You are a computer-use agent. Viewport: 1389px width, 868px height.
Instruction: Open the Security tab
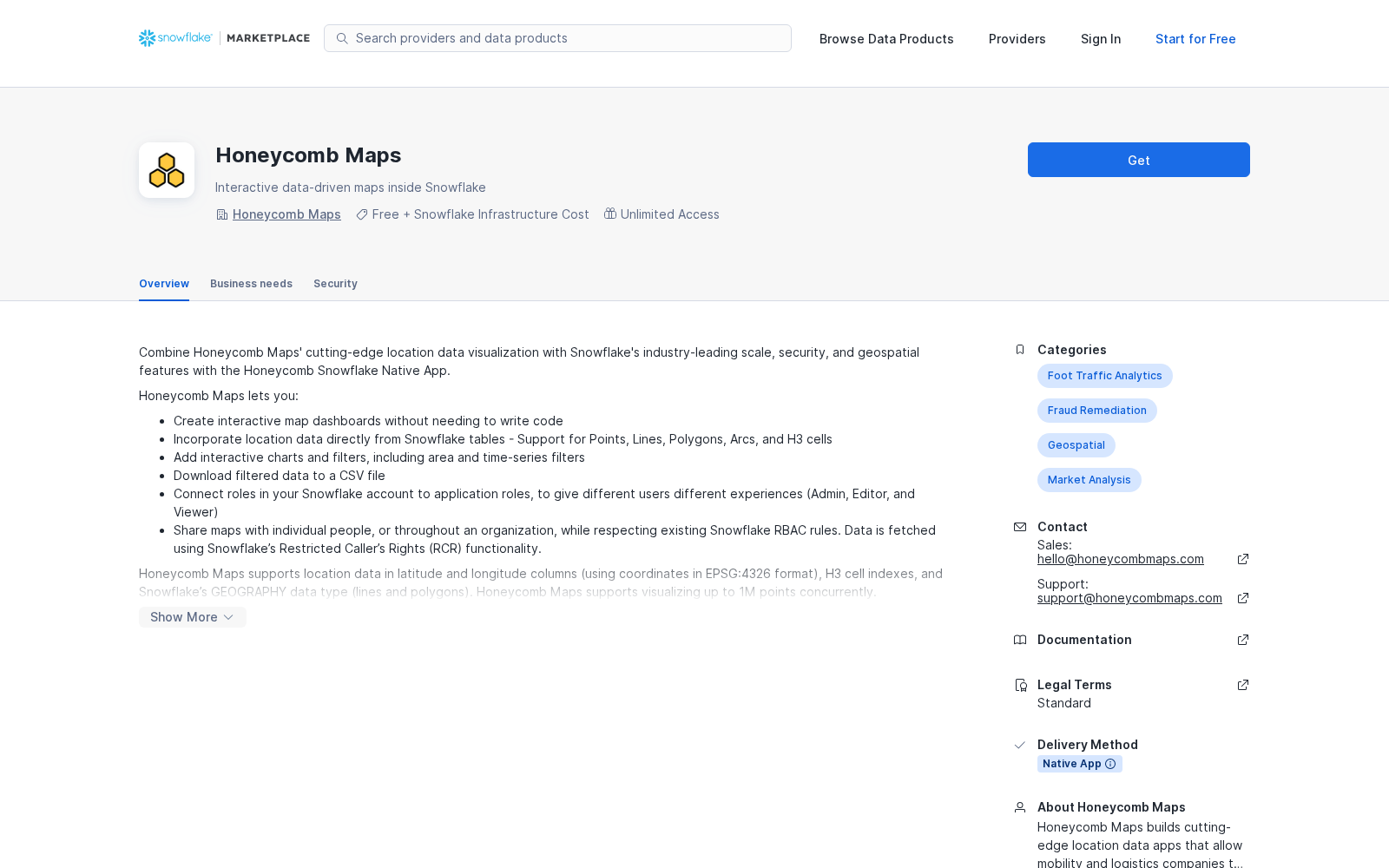(335, 284)
